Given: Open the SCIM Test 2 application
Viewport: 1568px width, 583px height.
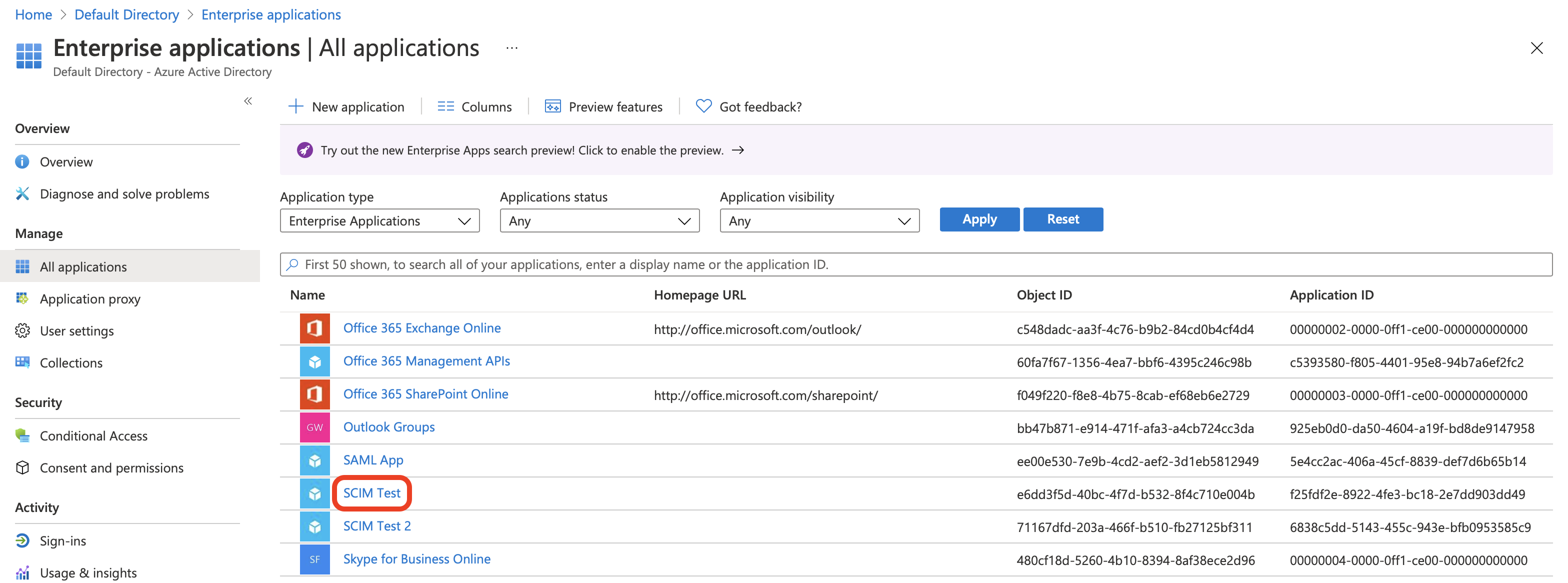Looking at the screenshot, I should point(377,526).
